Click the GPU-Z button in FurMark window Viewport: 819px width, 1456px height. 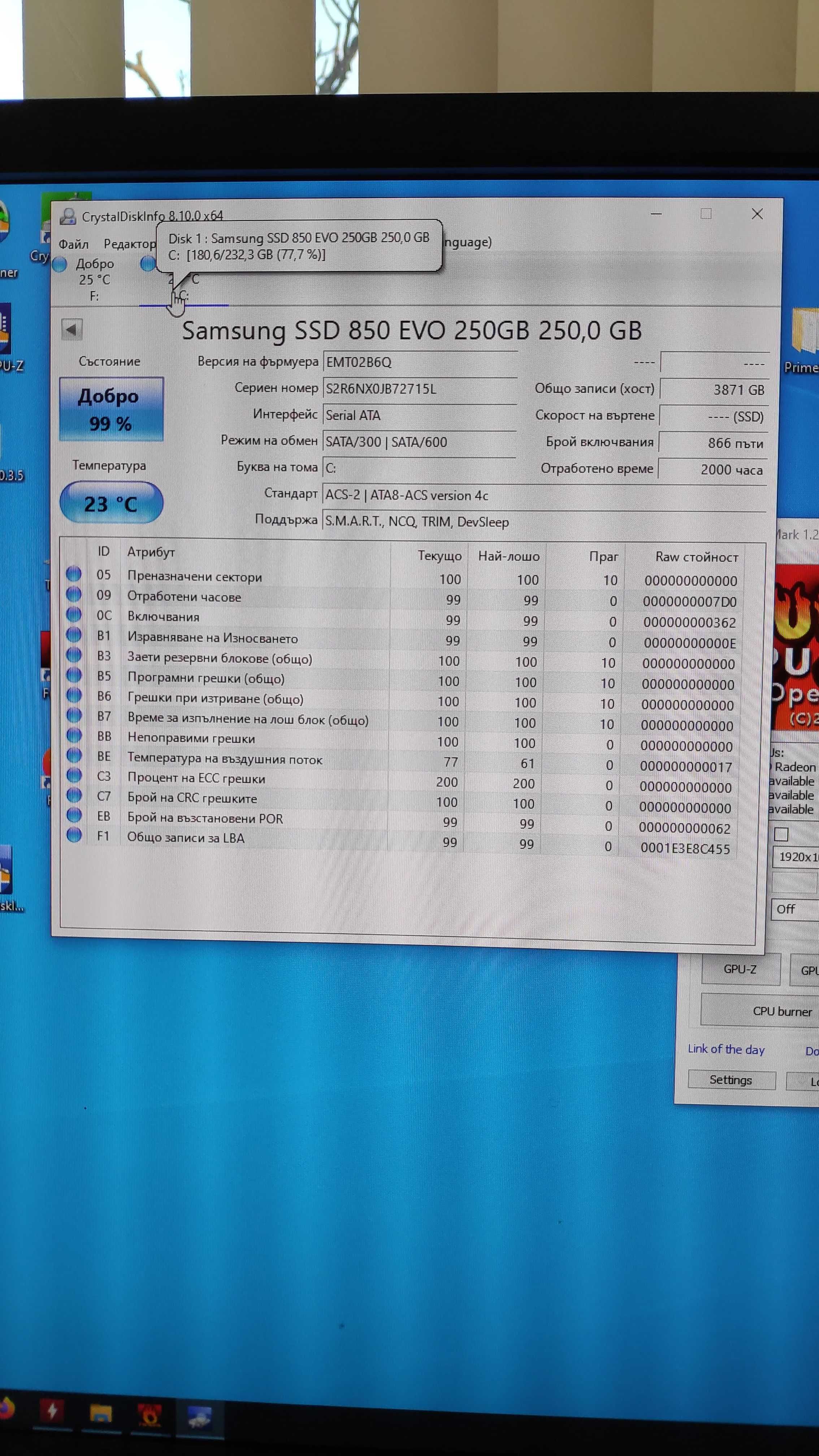click(x=740, y=969)
